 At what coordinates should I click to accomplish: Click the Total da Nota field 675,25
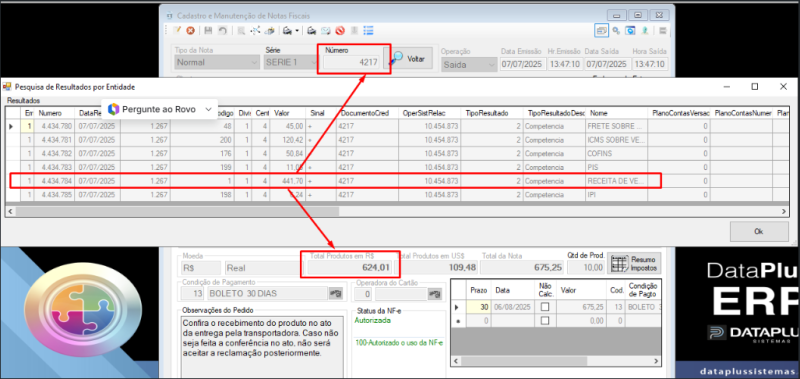coord(521,267)
